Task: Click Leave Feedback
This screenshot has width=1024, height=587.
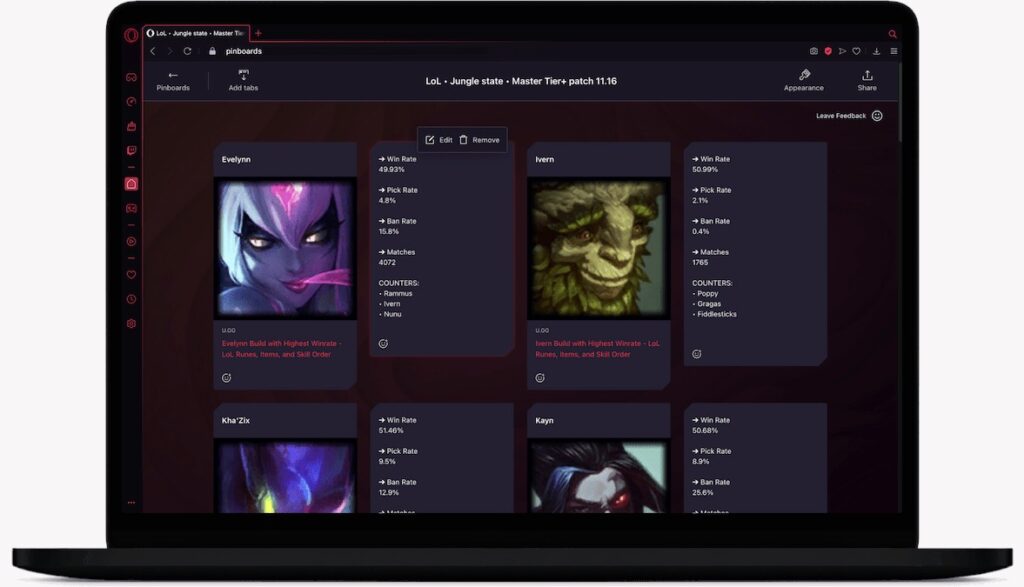Action: coord(849,116)
